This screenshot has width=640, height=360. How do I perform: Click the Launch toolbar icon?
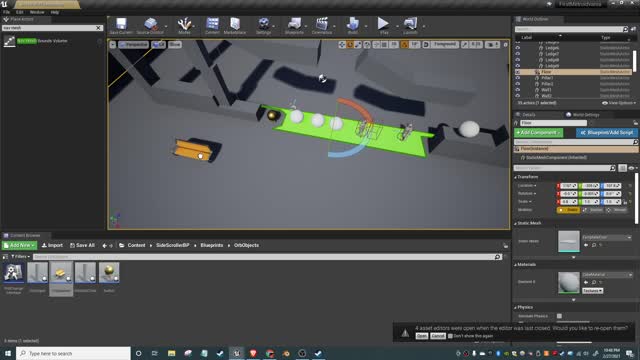click(410, 26)
